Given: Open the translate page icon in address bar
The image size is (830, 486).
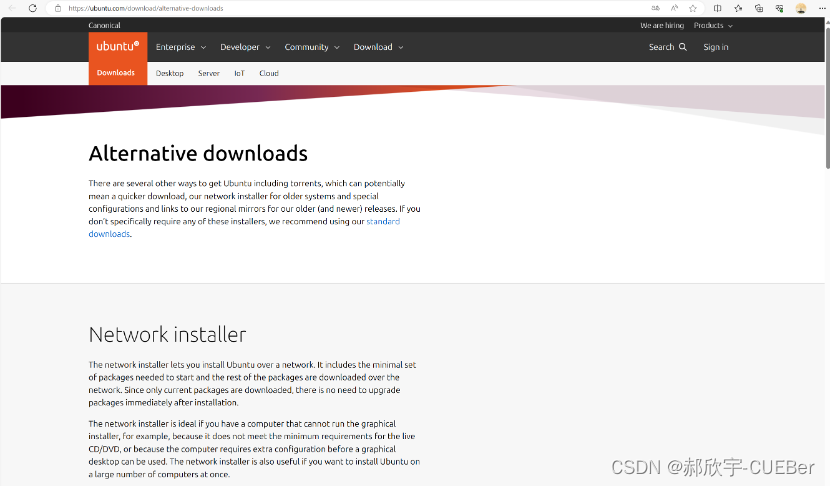Looking at the screenshot, I should point(656,8).
